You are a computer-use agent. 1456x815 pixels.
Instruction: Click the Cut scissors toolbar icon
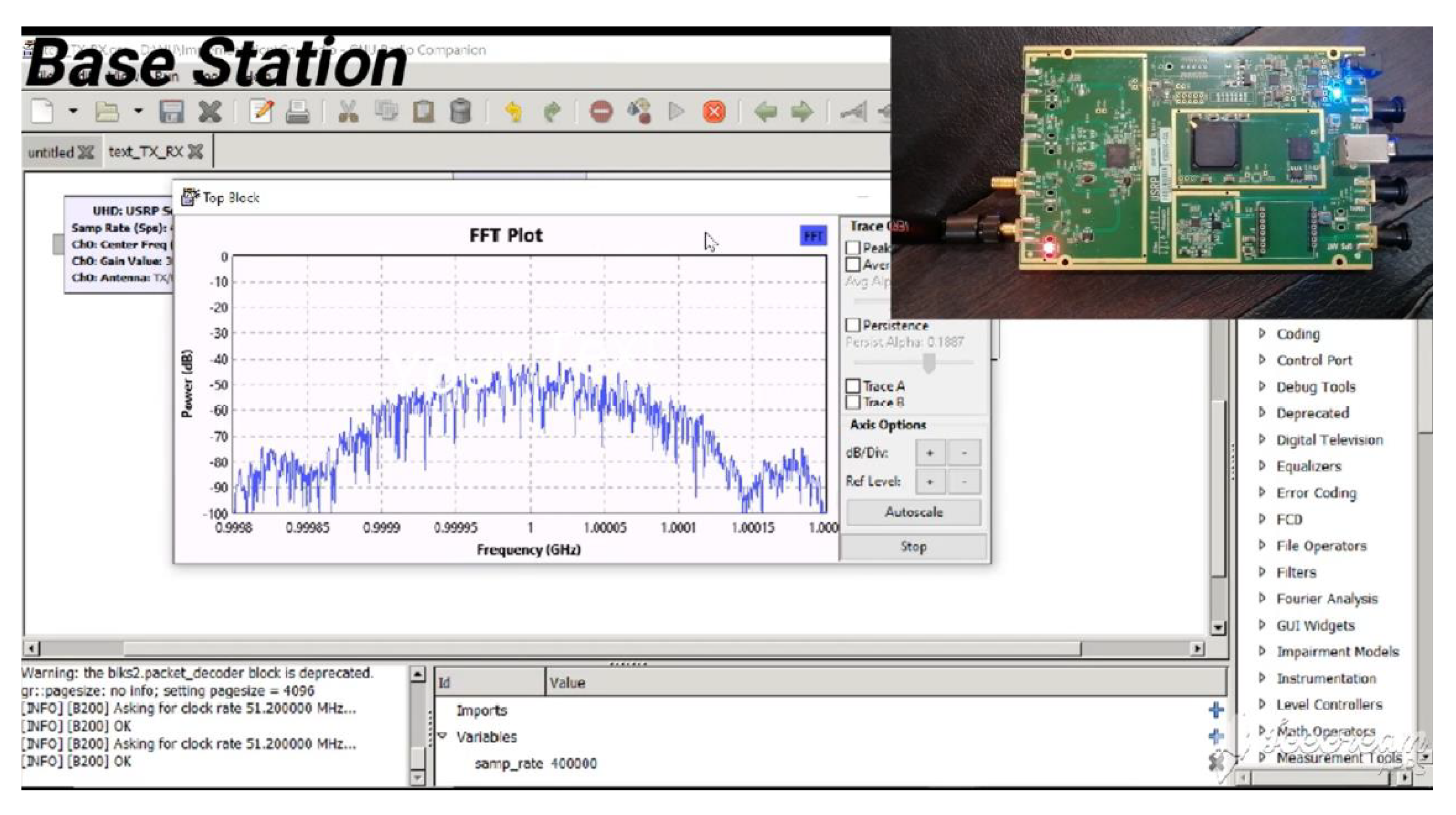tap(348, 111)
